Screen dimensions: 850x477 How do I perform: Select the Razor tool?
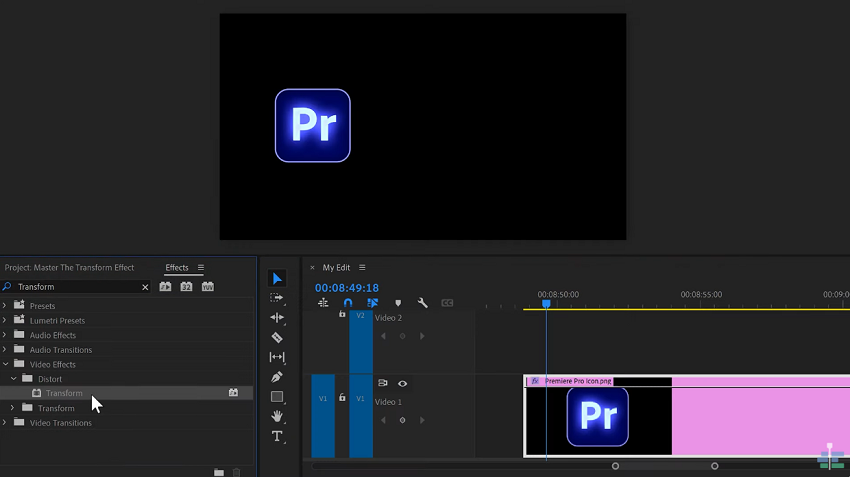click(x=276, y=337)
